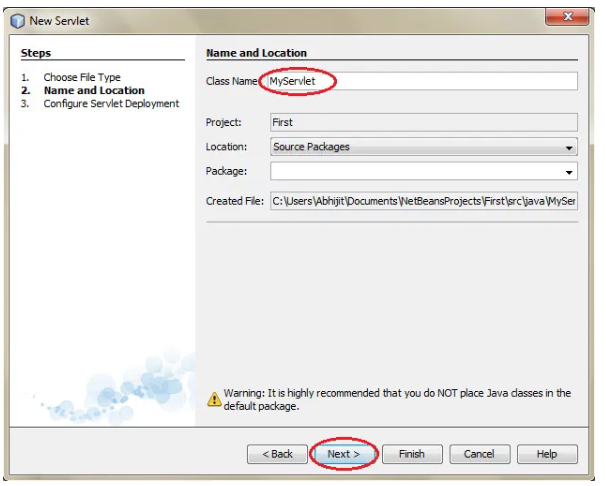Click the Created File path field
Screen dimensions: 606x486
(423, 201)
